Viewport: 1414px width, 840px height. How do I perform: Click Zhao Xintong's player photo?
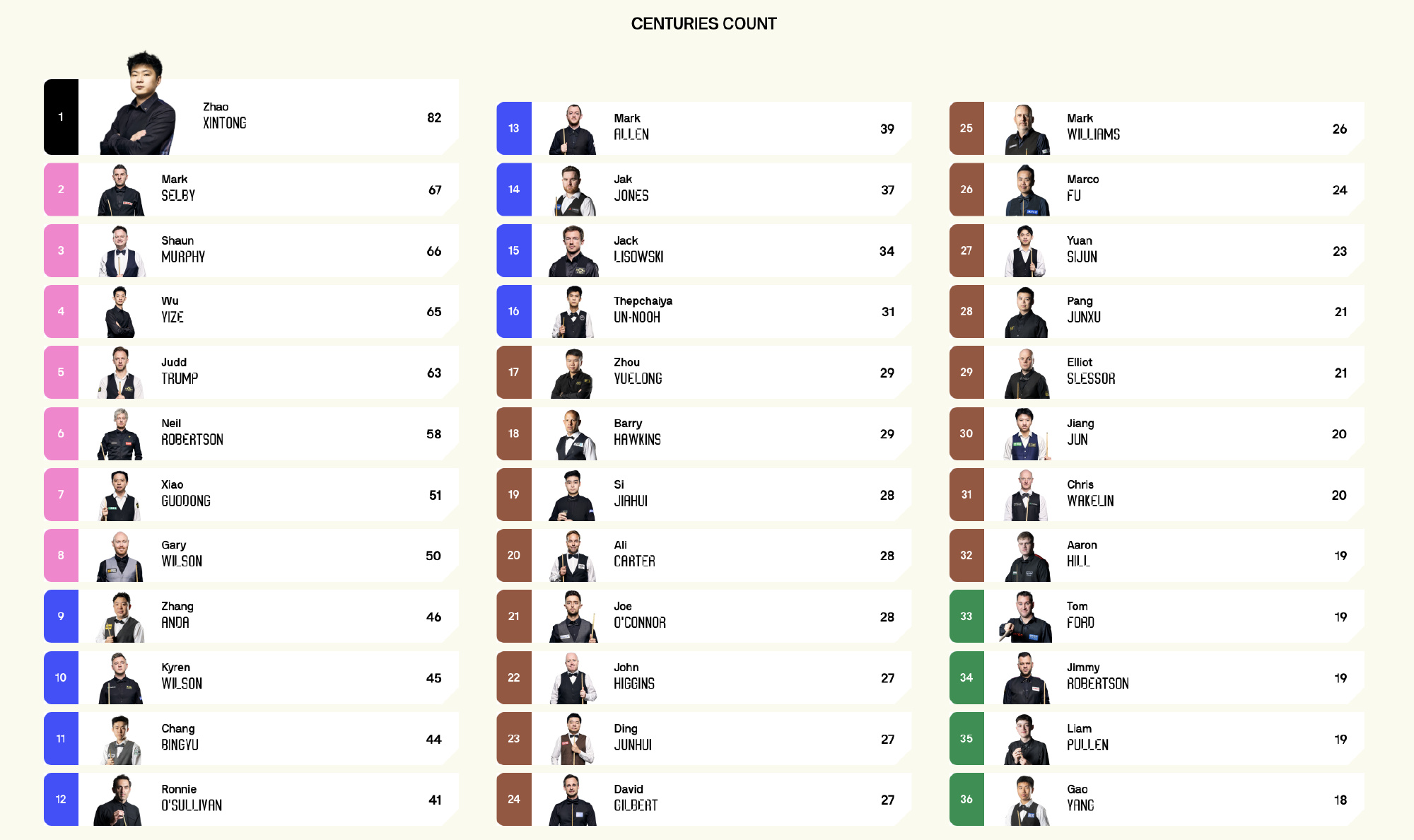tap(139, 103)
